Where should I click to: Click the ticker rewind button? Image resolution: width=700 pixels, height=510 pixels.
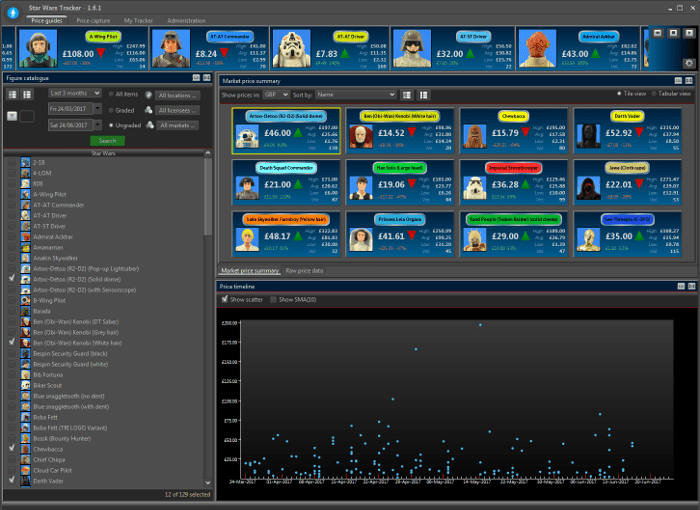click(x=658, y=33)
